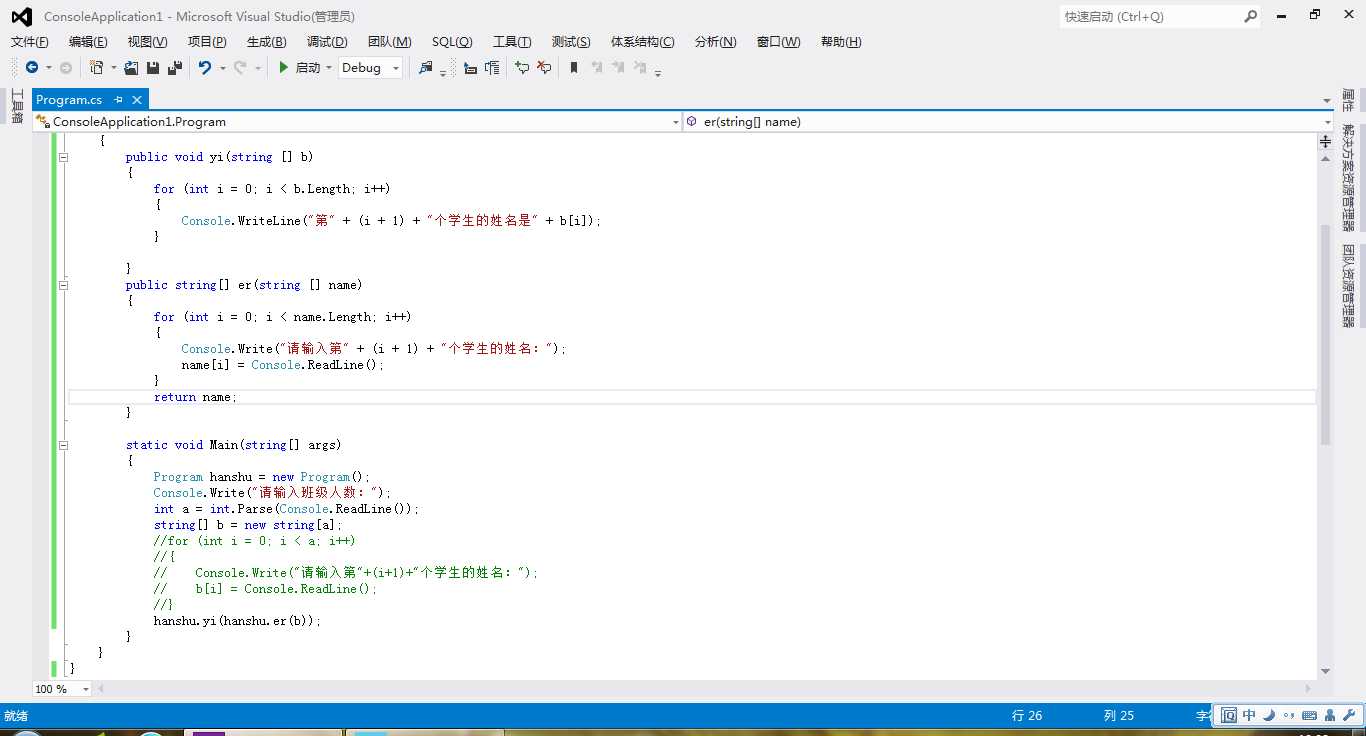Click the increase indent toolbar icon
Image resolution: width=1366 pixels, height=736 pixels.
click(x=492, y=68)
